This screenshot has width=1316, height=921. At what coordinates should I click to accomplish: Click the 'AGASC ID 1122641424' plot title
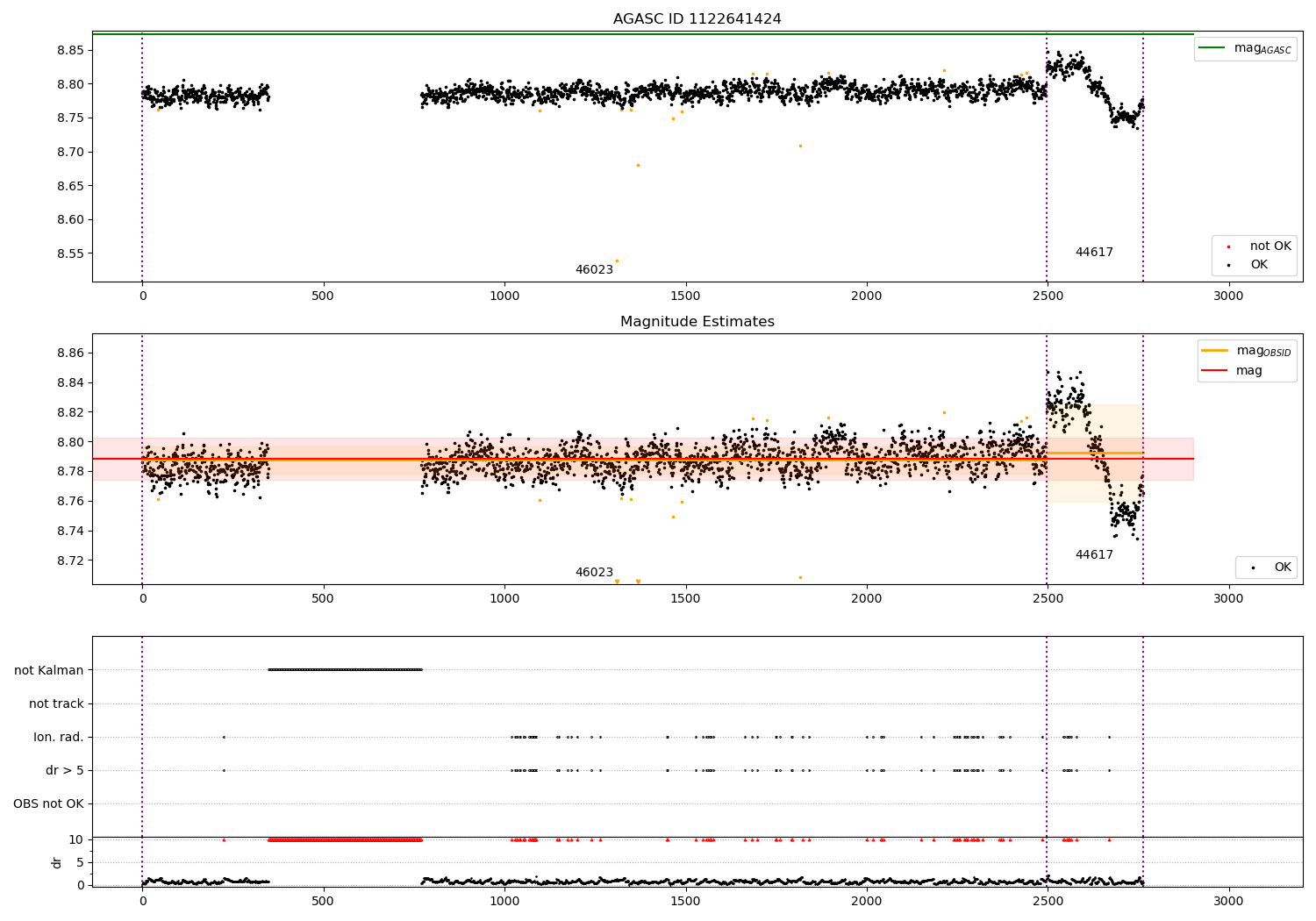[697, 19]
